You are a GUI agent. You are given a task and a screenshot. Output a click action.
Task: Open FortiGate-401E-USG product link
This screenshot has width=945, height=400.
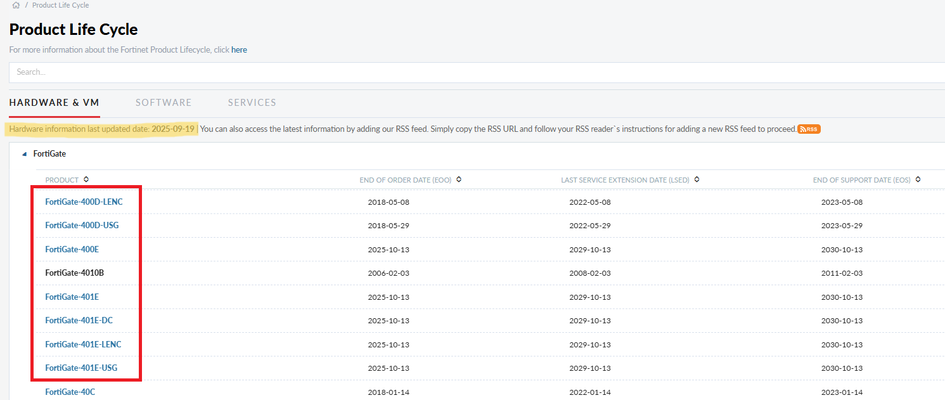point(81,367)
